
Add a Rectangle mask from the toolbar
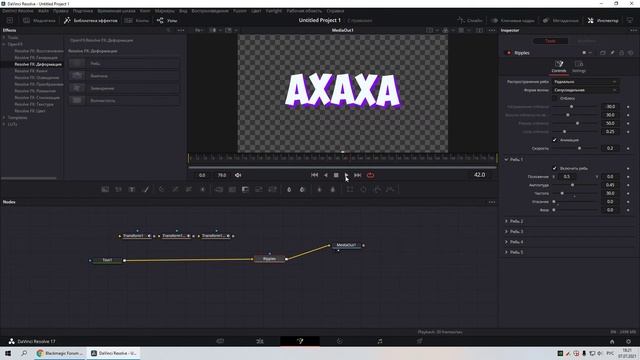[x=350, y=189]
